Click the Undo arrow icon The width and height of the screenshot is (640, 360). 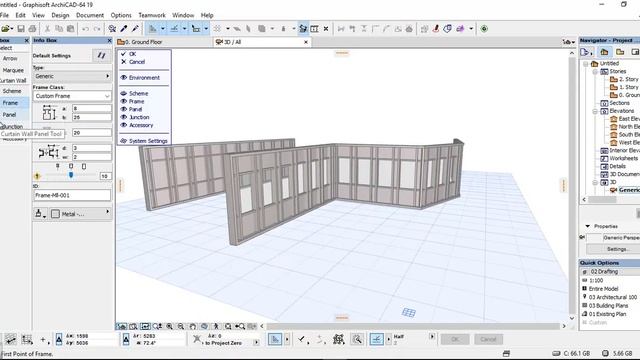pos(85,29)
